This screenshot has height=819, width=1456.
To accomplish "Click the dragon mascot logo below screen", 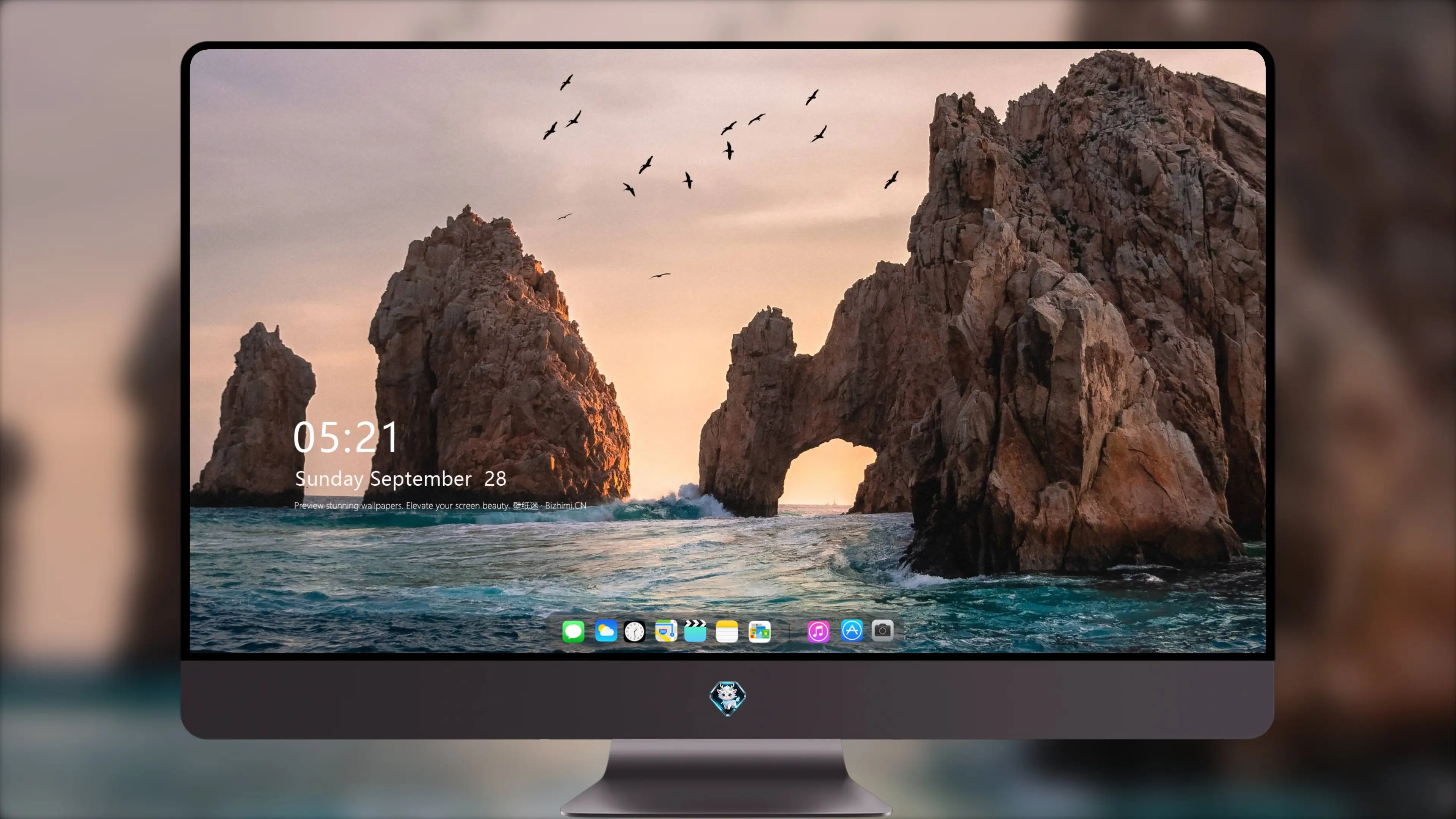I will [728, 698].
